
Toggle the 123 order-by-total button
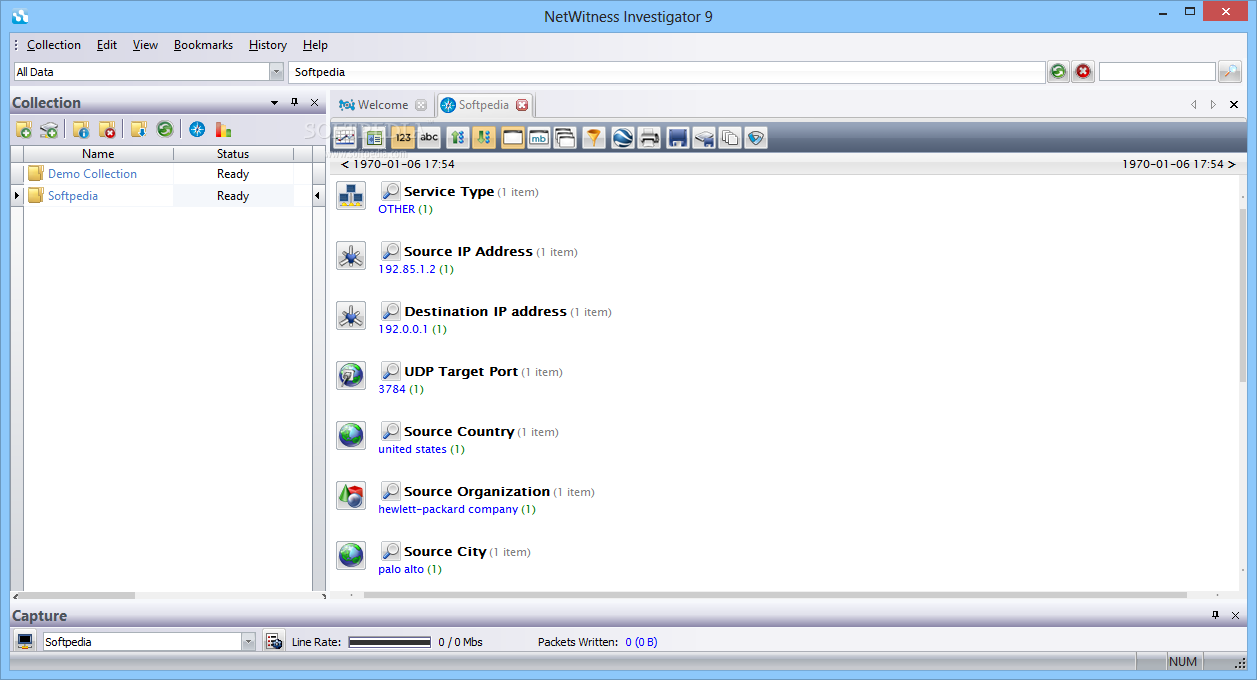coord(403,138)
